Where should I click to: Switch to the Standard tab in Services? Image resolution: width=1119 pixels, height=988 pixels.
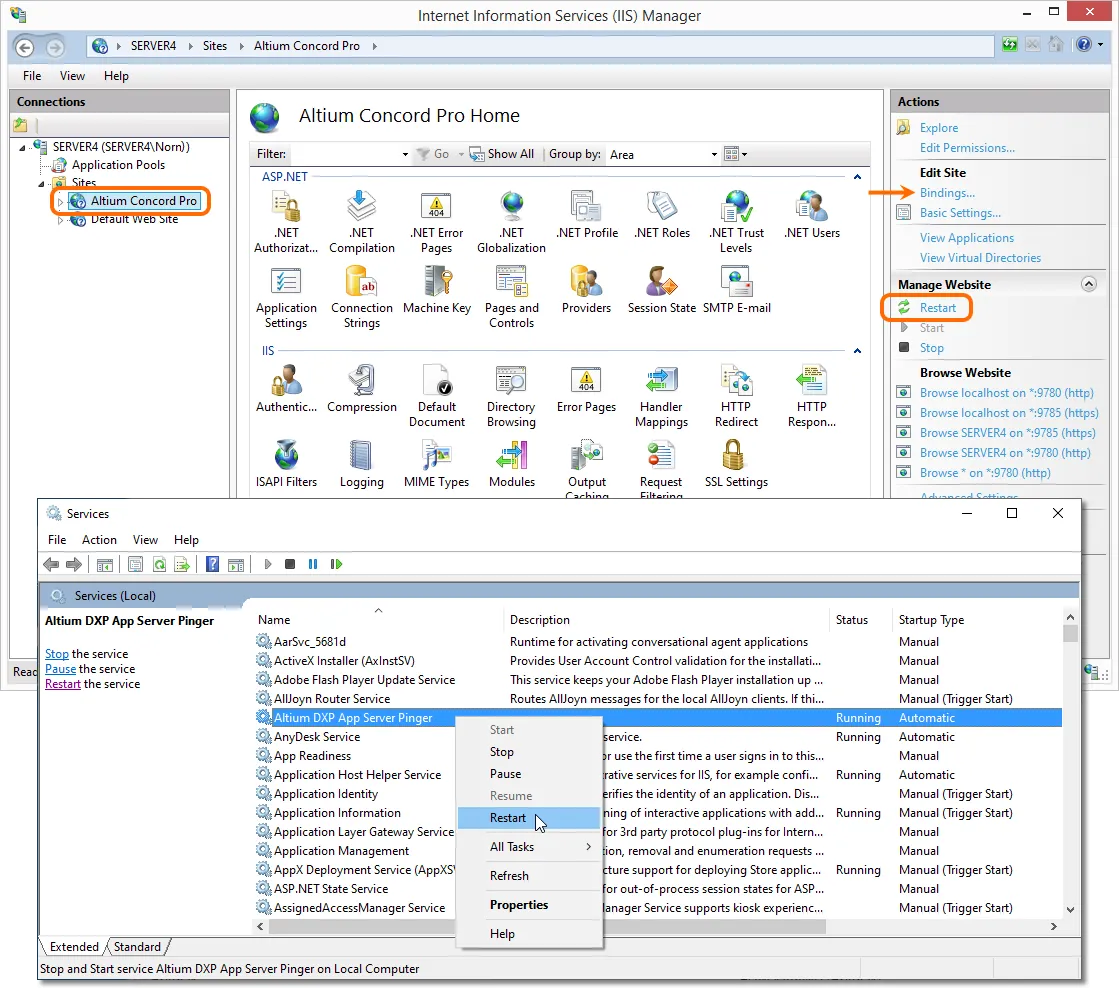tap(137, 947)
